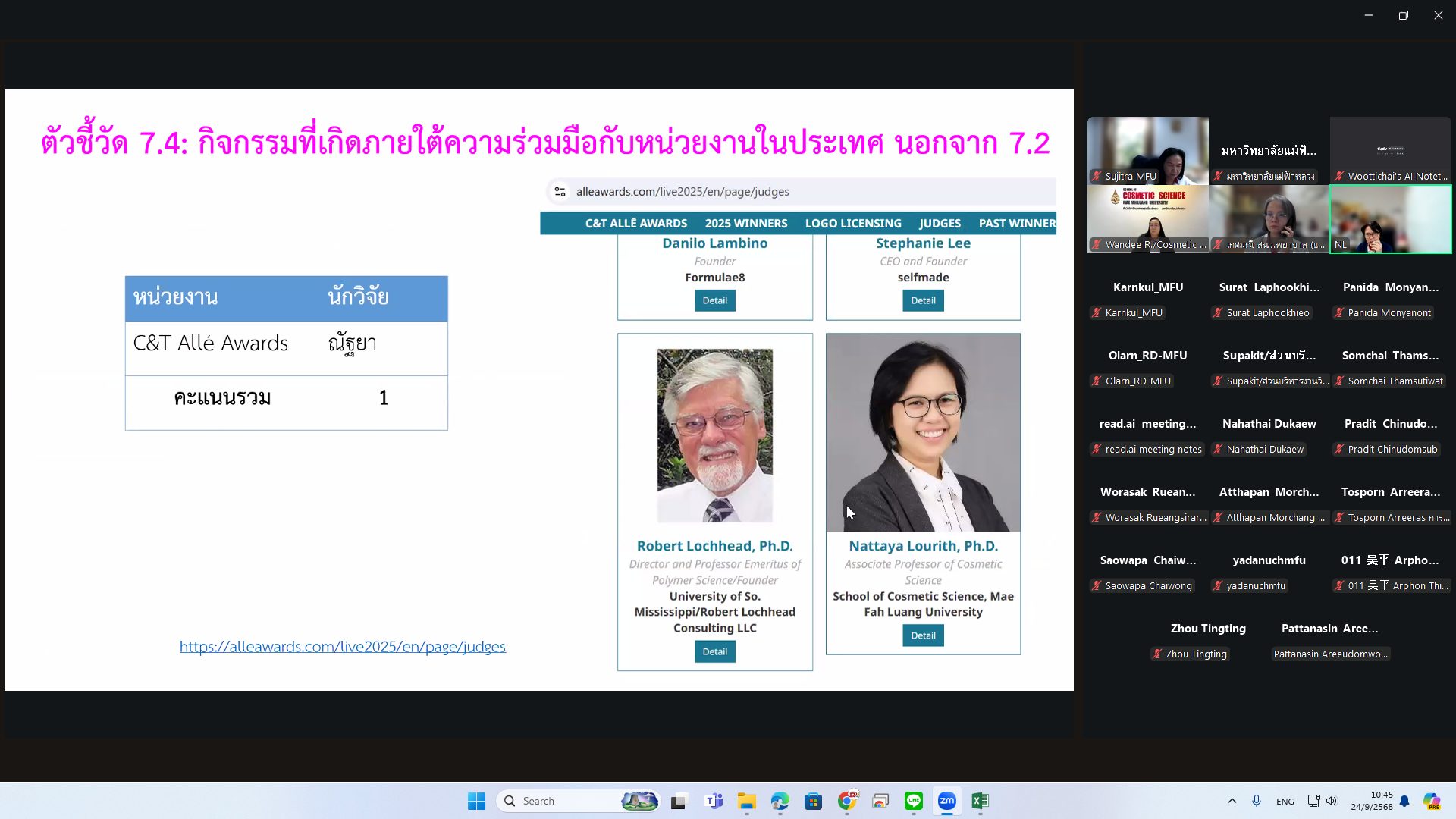Viewport: 1456px width, 819px height.
Task: Open Microsoft Edge from taskbar
Action: point(780,801)
